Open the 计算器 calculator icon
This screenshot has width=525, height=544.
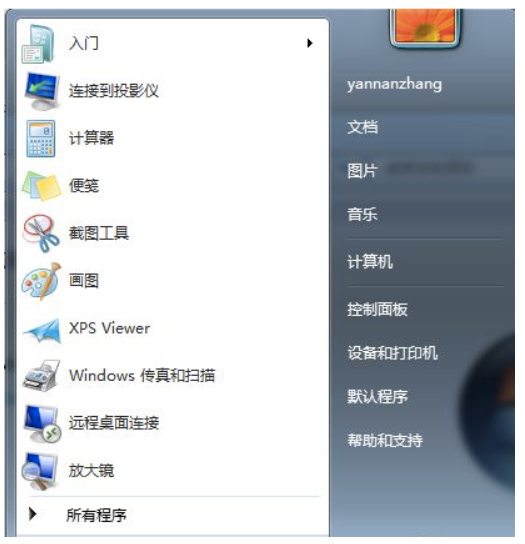click(x=41, y=138)
